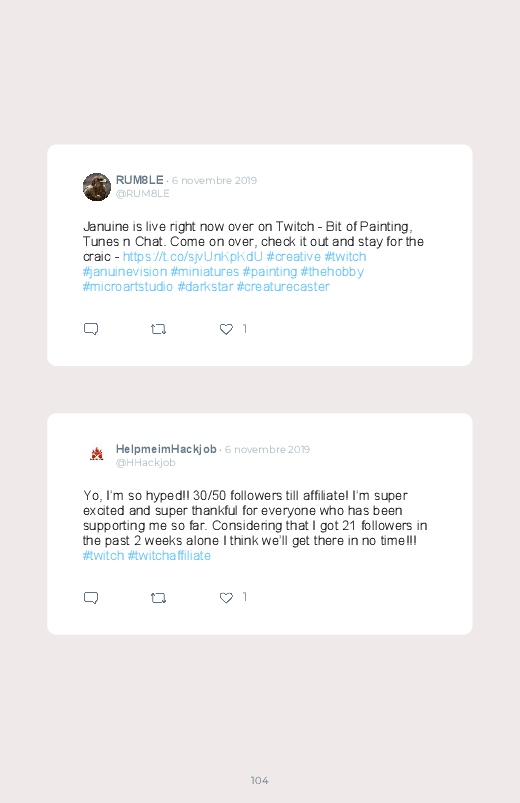This screenshot has width=520, height=803.
Task: Click the reply icon on RUM8LE's tweet
Action: (91, 329)
